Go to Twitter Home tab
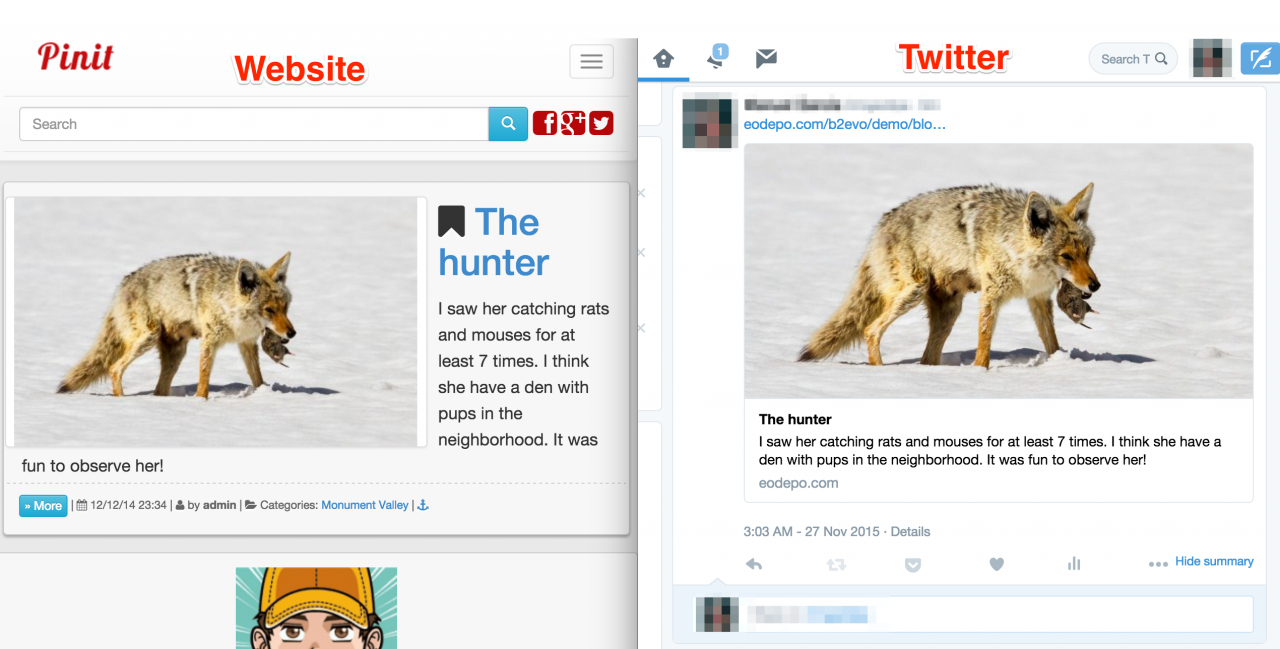 (x=664, y=59)
